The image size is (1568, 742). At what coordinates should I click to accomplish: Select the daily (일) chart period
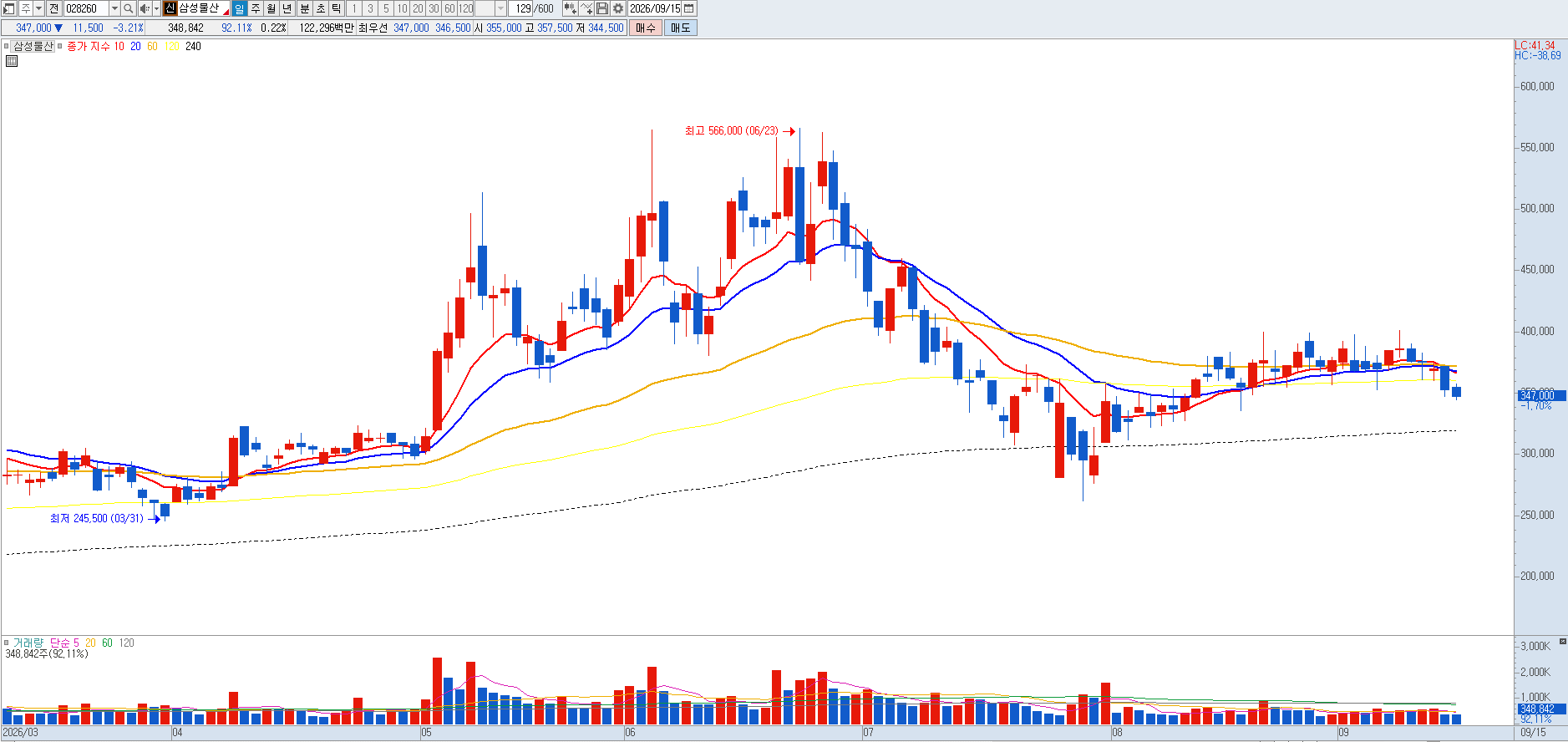point(240,8)
